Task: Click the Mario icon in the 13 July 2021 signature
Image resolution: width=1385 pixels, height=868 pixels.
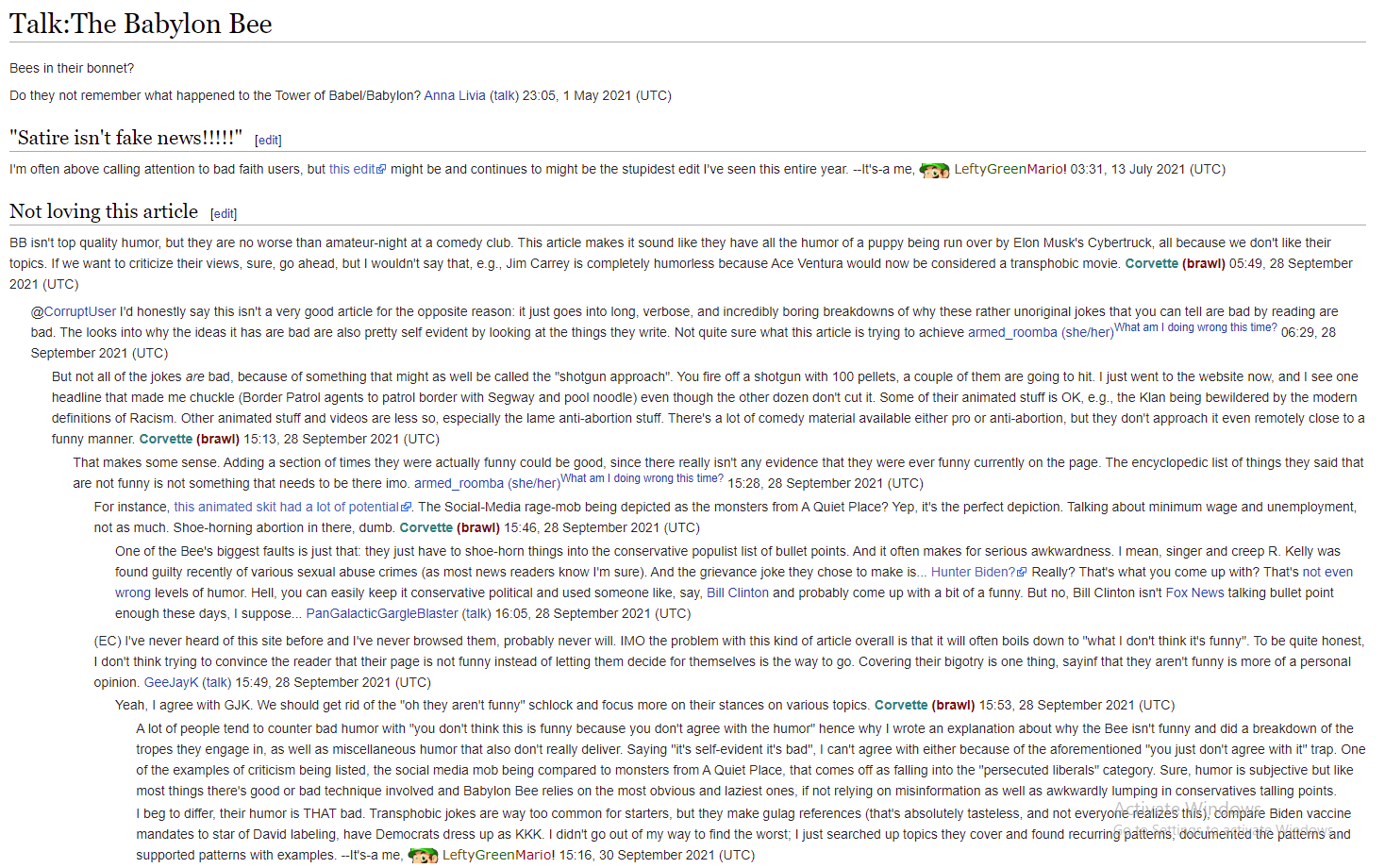Action: click(934, 171)
